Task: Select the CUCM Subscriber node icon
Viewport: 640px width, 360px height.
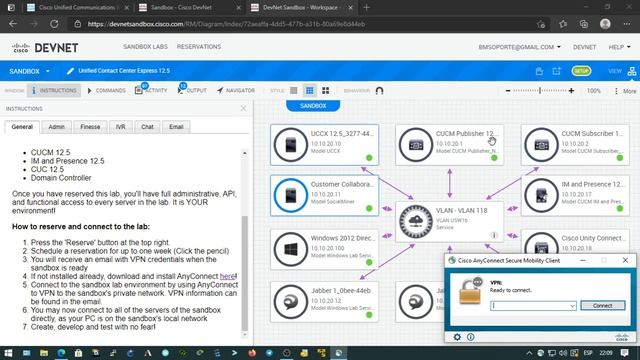Action: coord(541,145)
